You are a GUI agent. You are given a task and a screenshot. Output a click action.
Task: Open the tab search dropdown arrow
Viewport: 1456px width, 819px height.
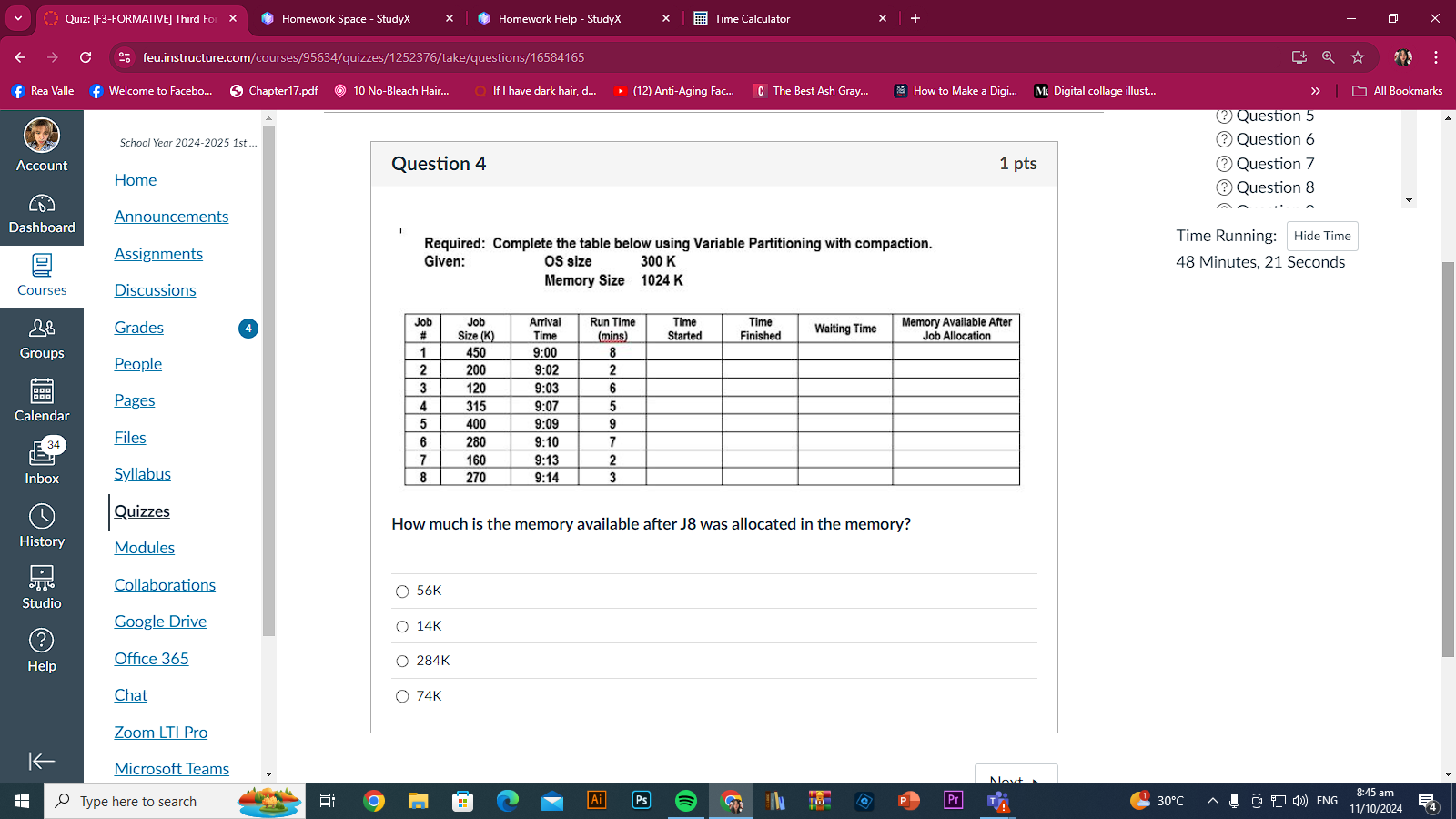coord(18,18)
